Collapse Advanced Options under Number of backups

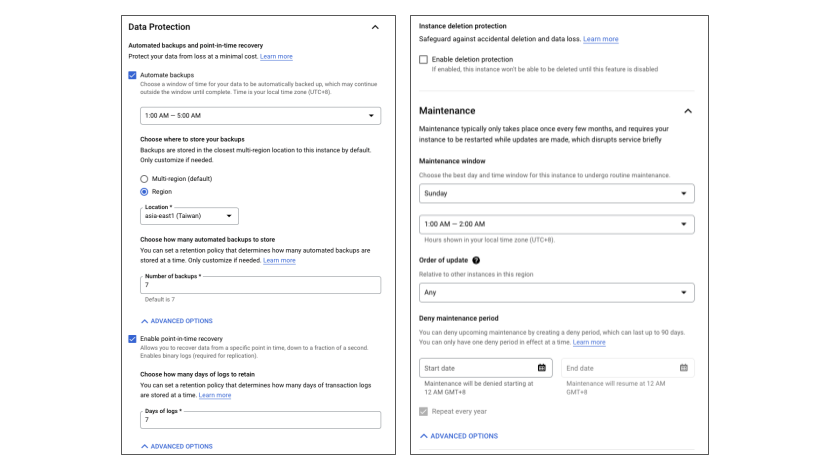[177, 321]
